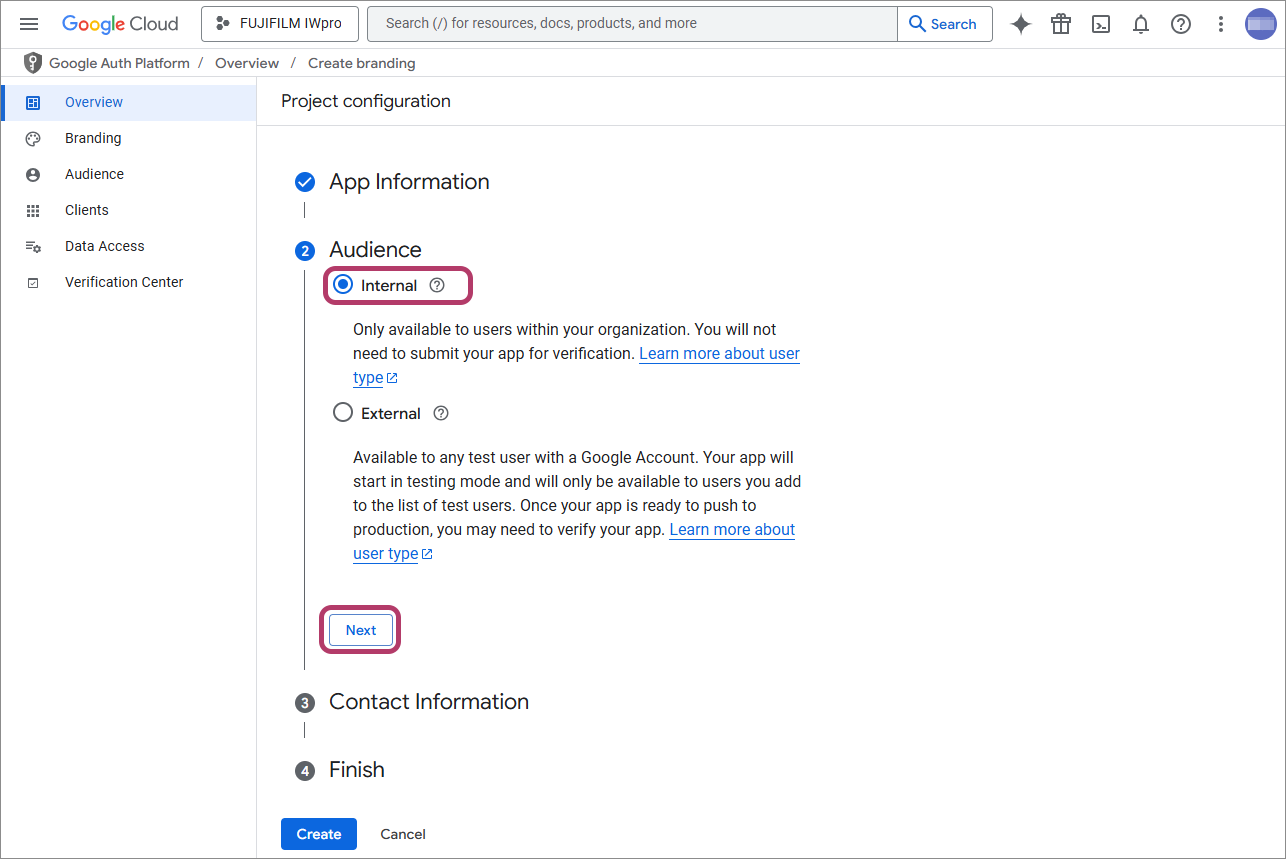The width and height of the screenshot is (1286, 859).
Task: Click the user account avatar
Action: point(1260,24)
